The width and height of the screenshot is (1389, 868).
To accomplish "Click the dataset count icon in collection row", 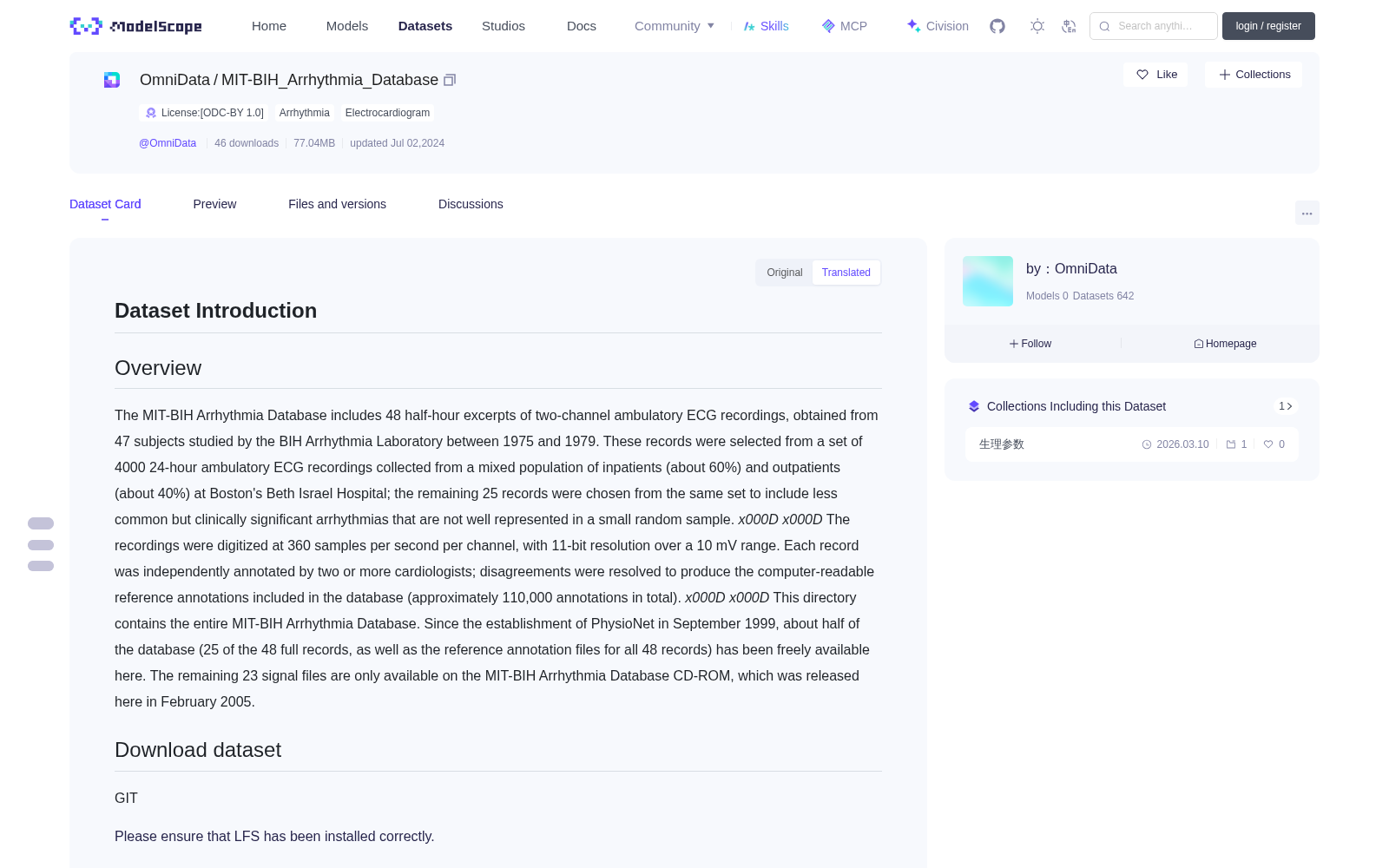I will pyautogui.click(x=1231, y=444).
